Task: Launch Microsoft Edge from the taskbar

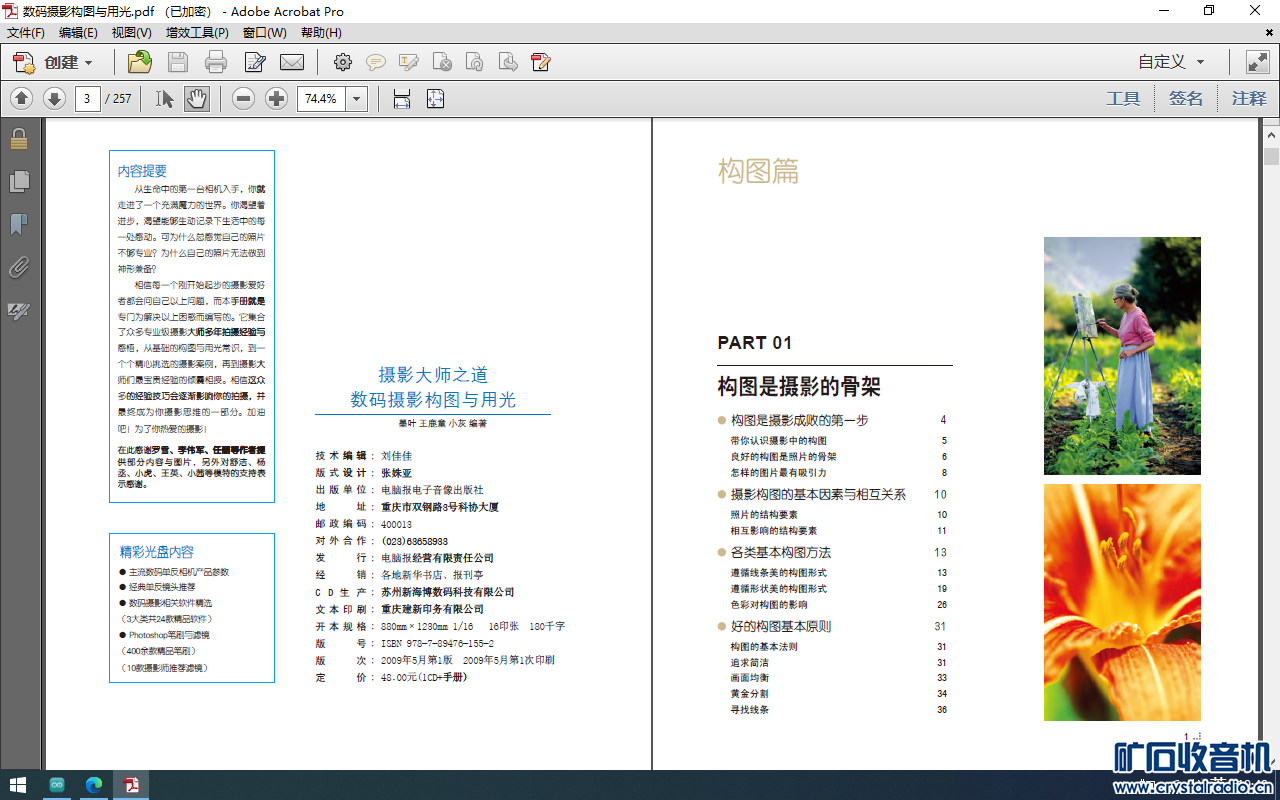Action: click(94, 785)
